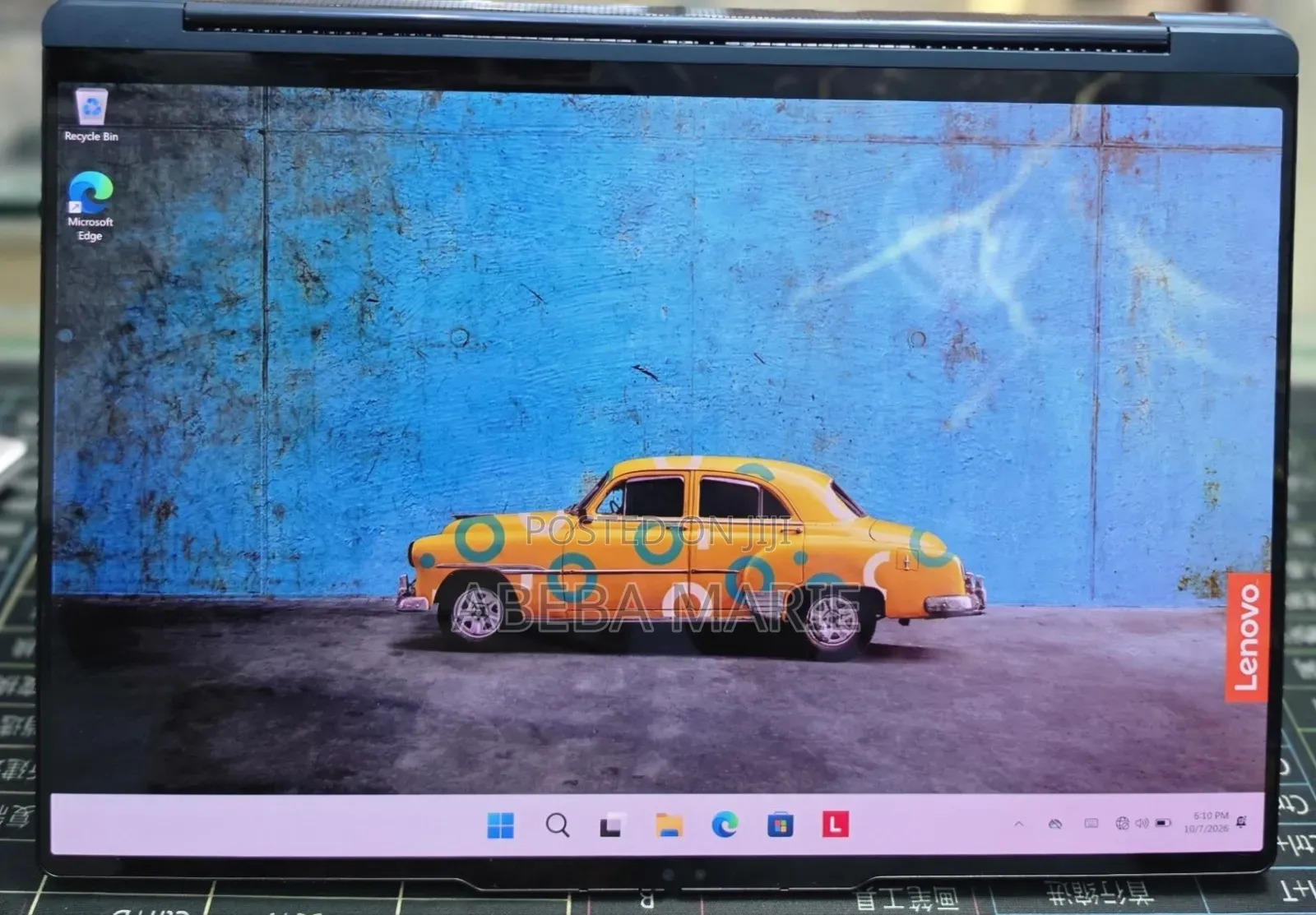The image size is (1316, 915).
Task: Launch Edge browser from the taskbar
Action: tap(725, 824)
